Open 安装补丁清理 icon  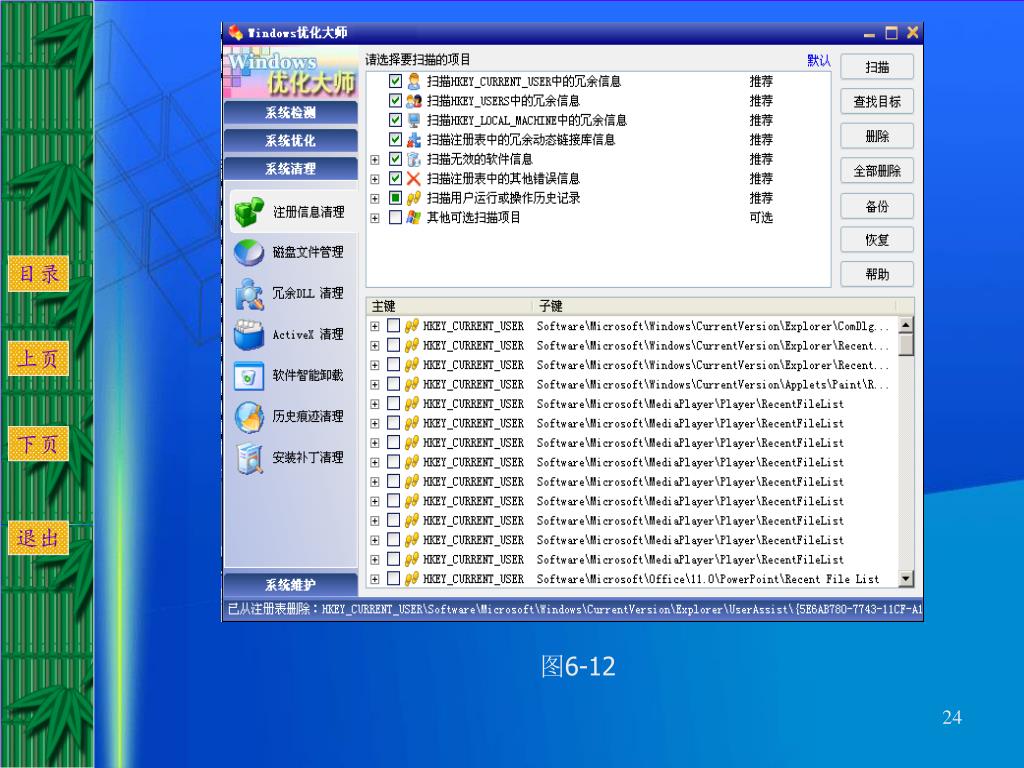coord(249,458)
